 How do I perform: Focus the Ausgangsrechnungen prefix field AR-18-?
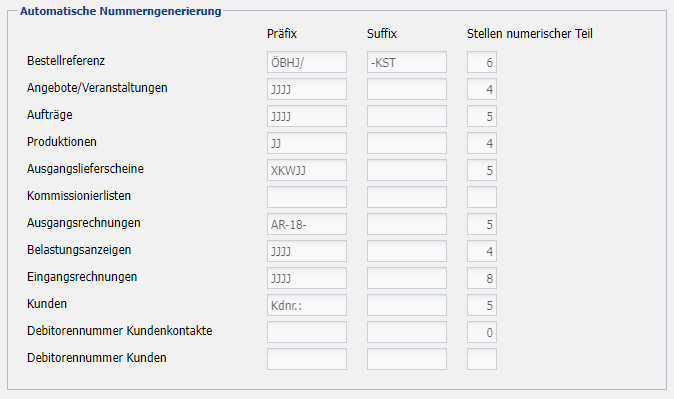click(306, 224)
